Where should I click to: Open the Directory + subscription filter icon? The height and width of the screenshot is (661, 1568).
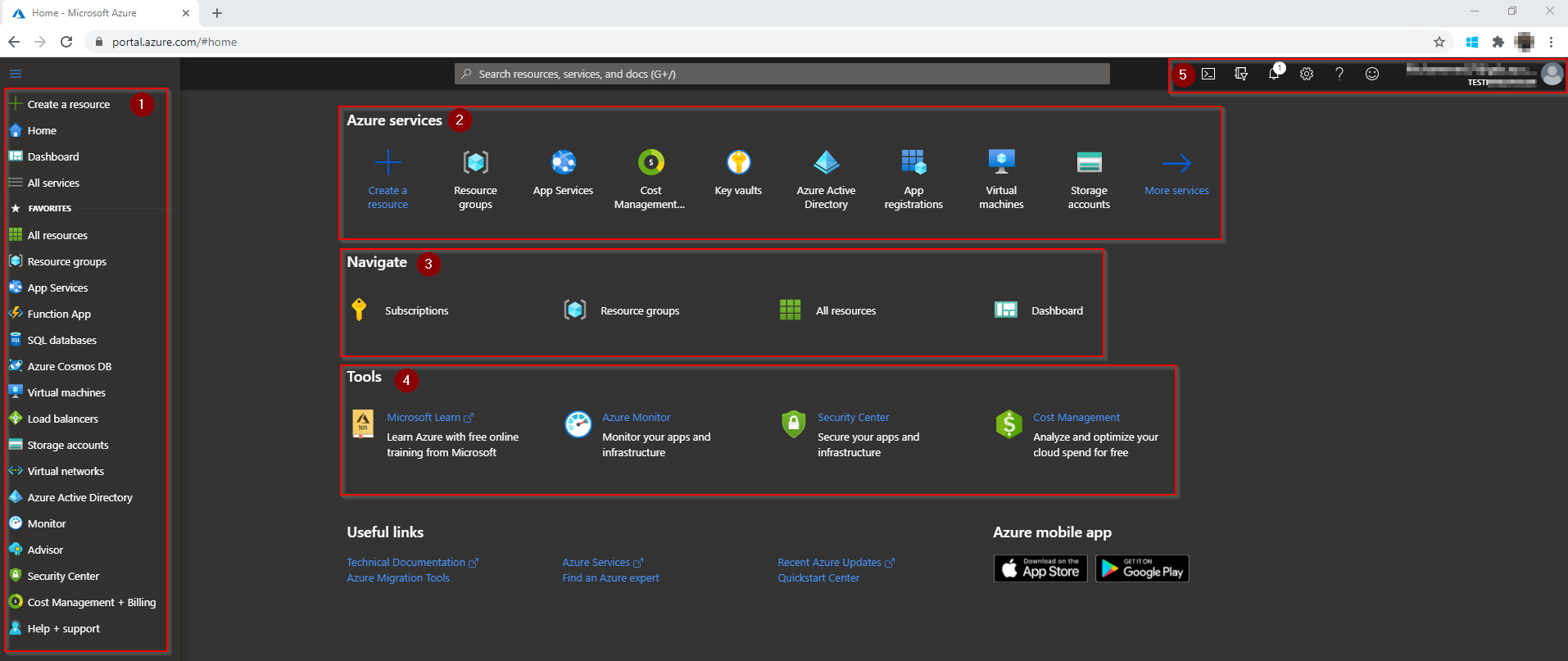point(1241,74)
